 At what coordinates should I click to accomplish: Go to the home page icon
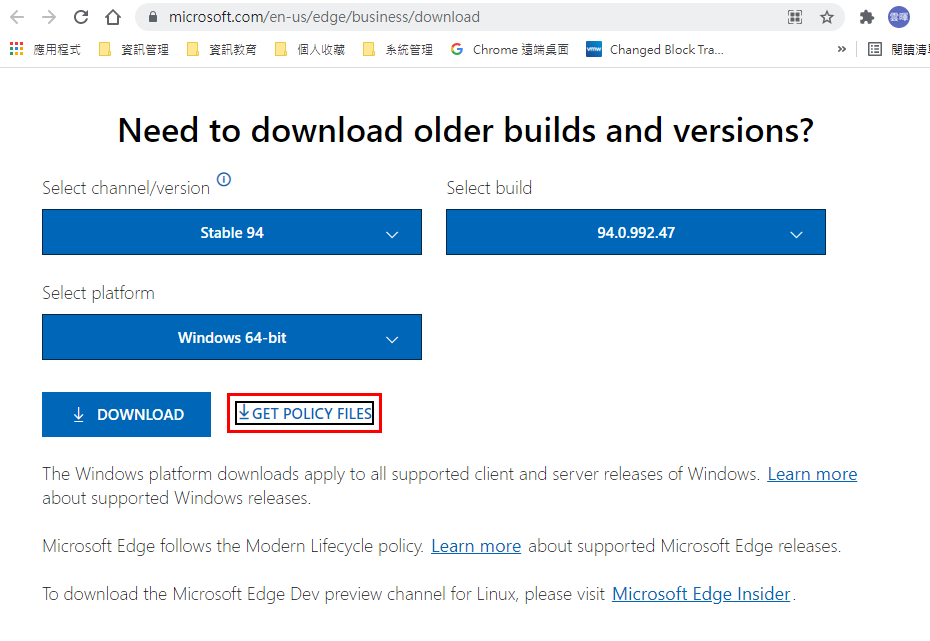click(x=113, y=17)
